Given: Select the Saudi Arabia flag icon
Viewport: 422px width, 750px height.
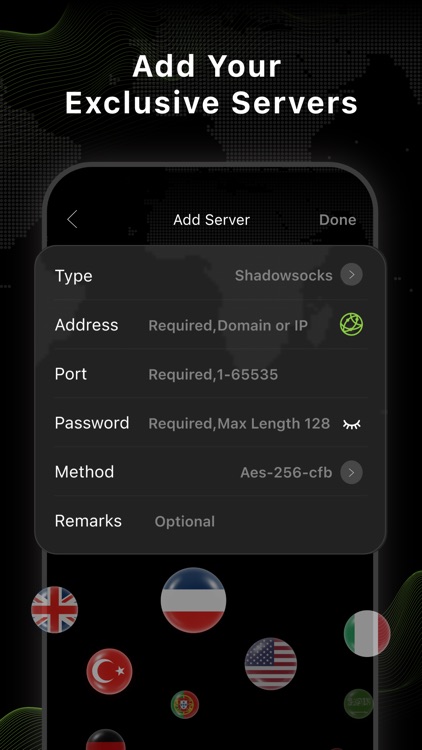Looking at the screenshot, I should [x=358, y=704].
